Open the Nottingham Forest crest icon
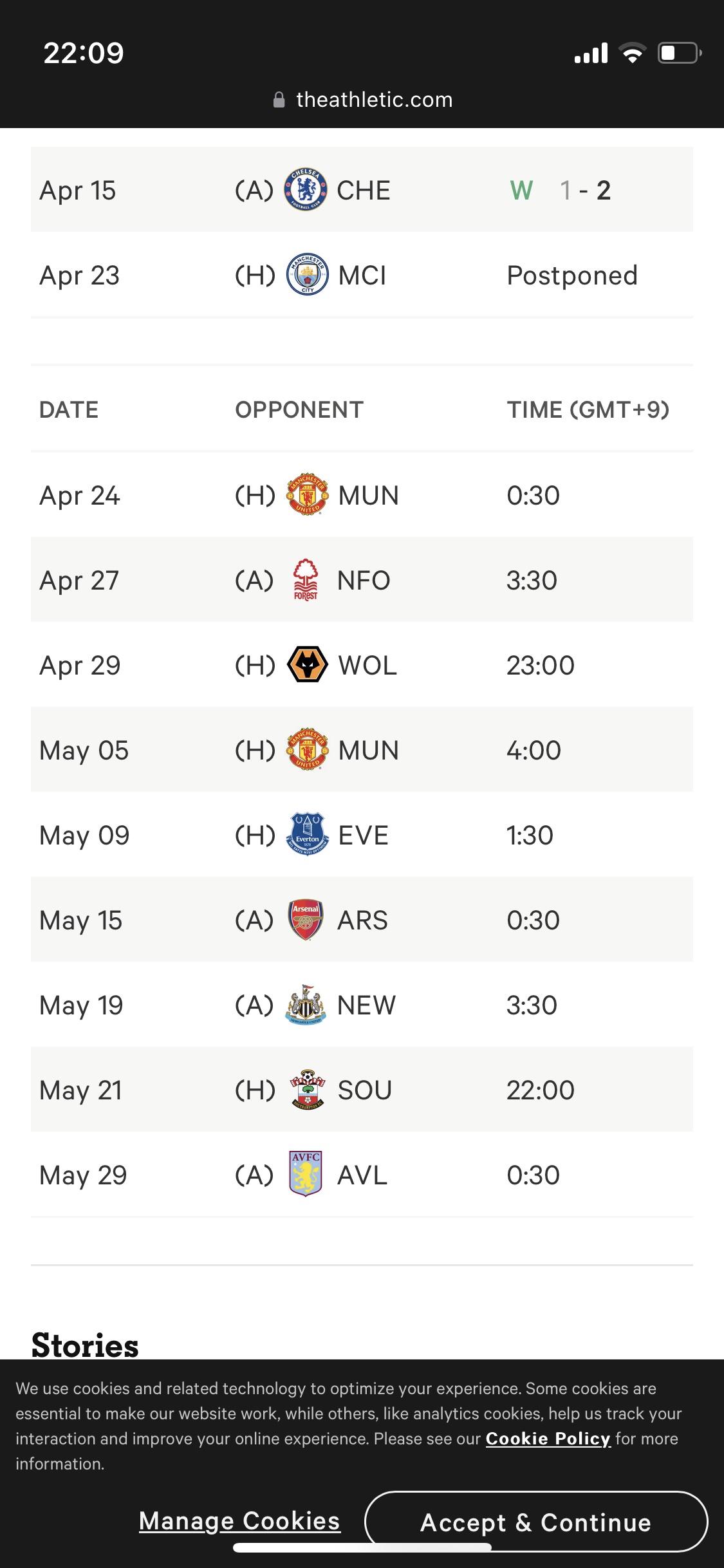The width and height of the screenshot is (724, 1568). (x=306, y=580)
